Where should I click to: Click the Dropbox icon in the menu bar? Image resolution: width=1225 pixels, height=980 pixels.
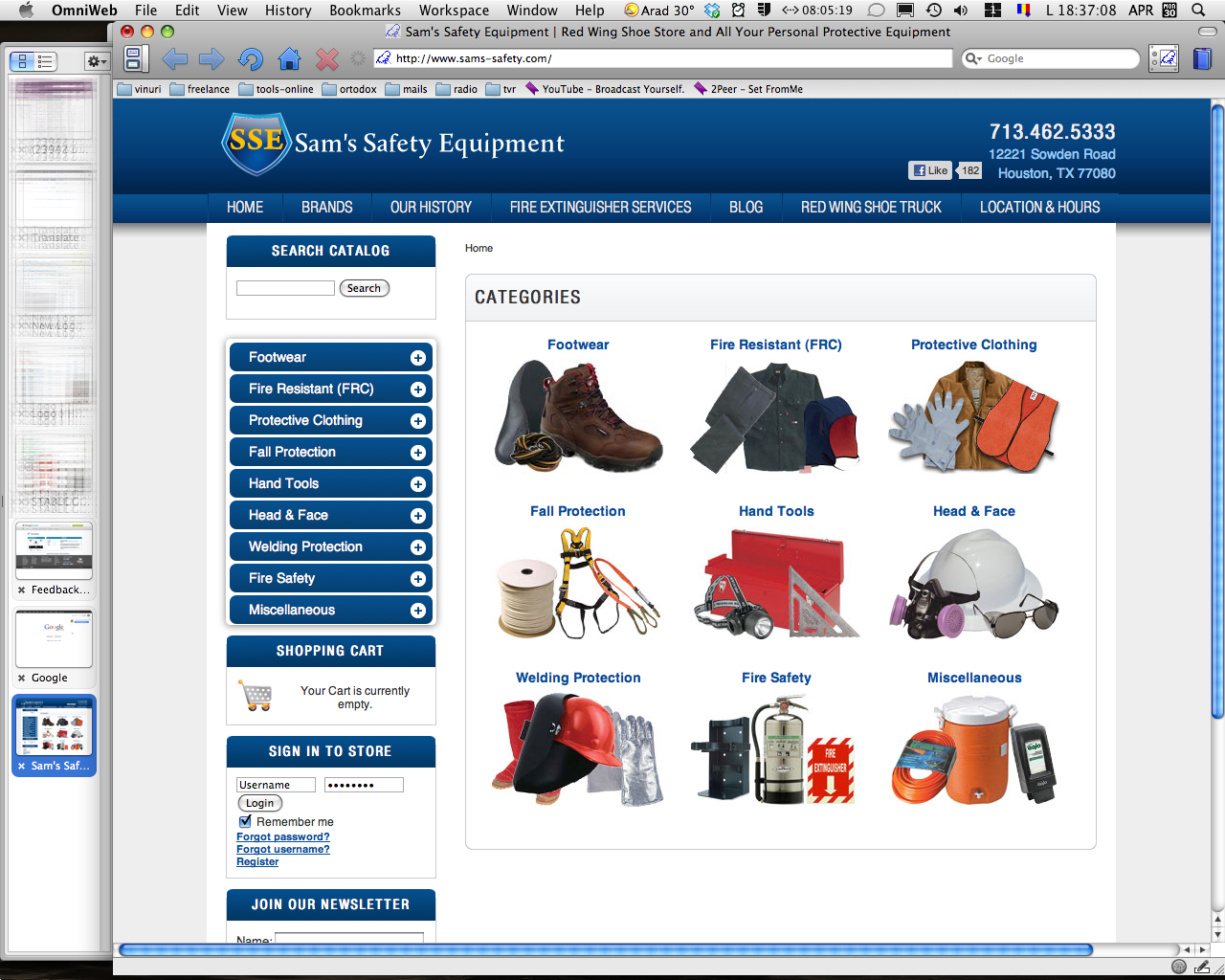(712, 11)
